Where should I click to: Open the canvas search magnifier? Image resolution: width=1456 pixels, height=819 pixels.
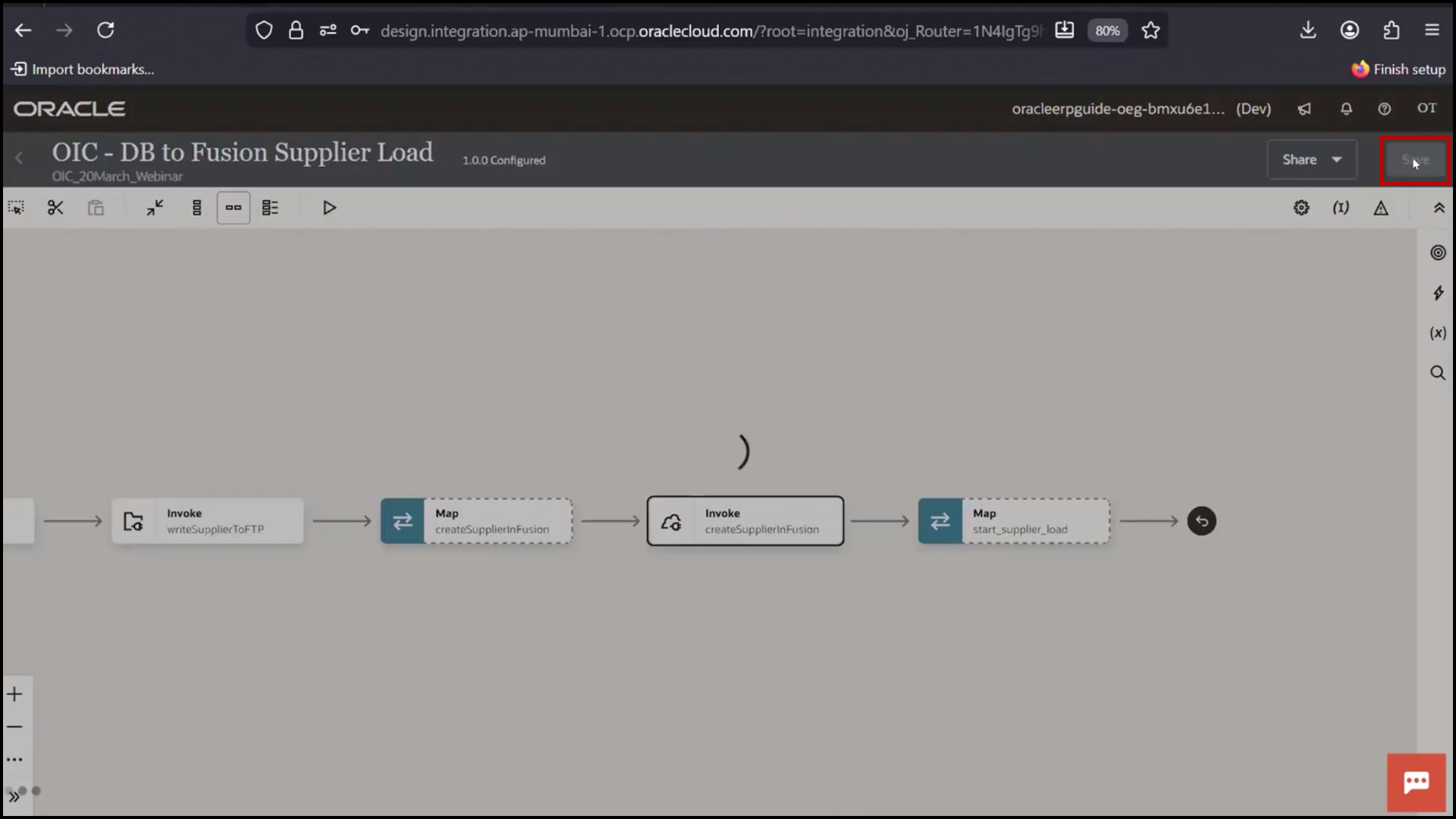[x=1438, y=373]
